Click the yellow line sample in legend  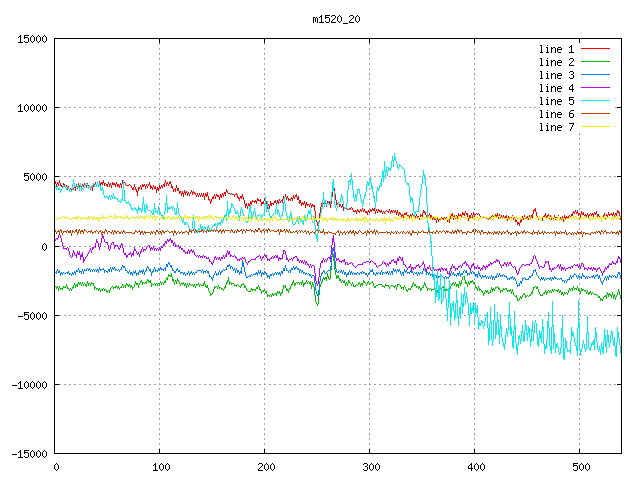596,127
